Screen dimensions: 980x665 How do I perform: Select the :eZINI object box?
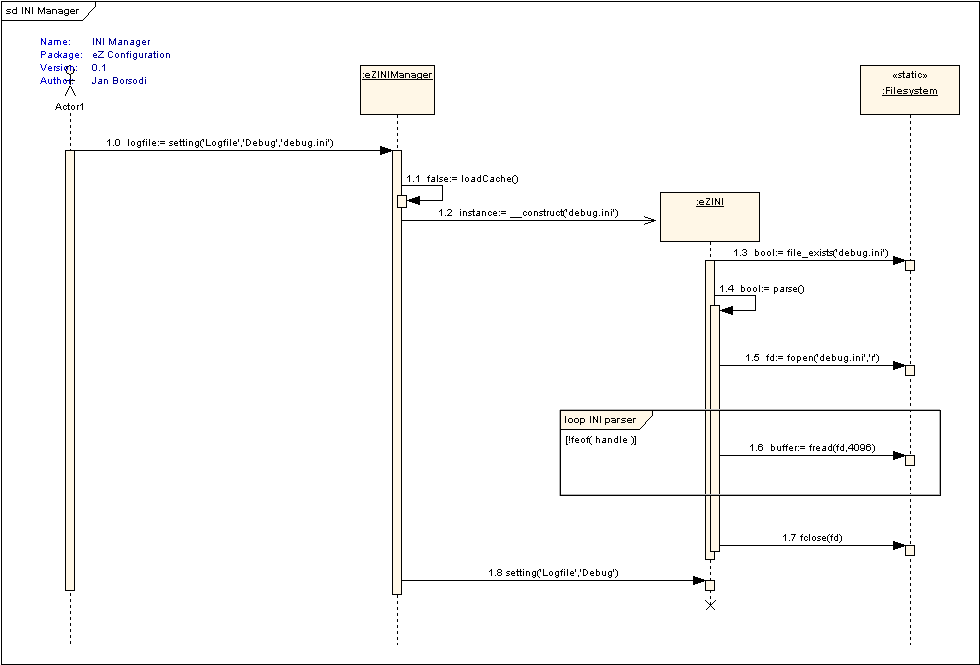(x=710, y=217)
